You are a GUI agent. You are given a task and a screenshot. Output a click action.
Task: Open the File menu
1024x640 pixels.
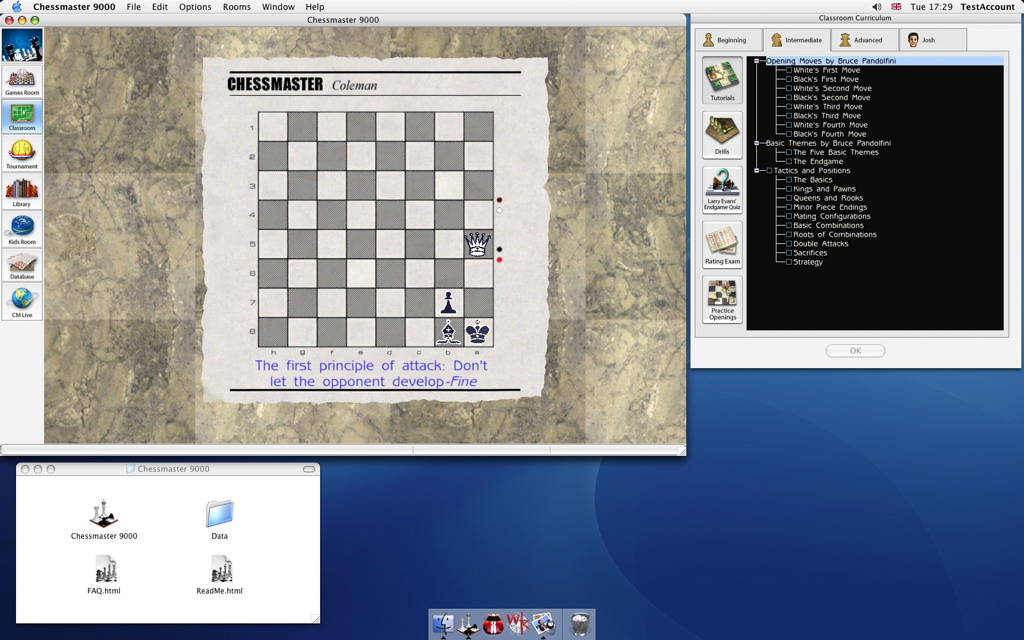(x=133, y=7)
